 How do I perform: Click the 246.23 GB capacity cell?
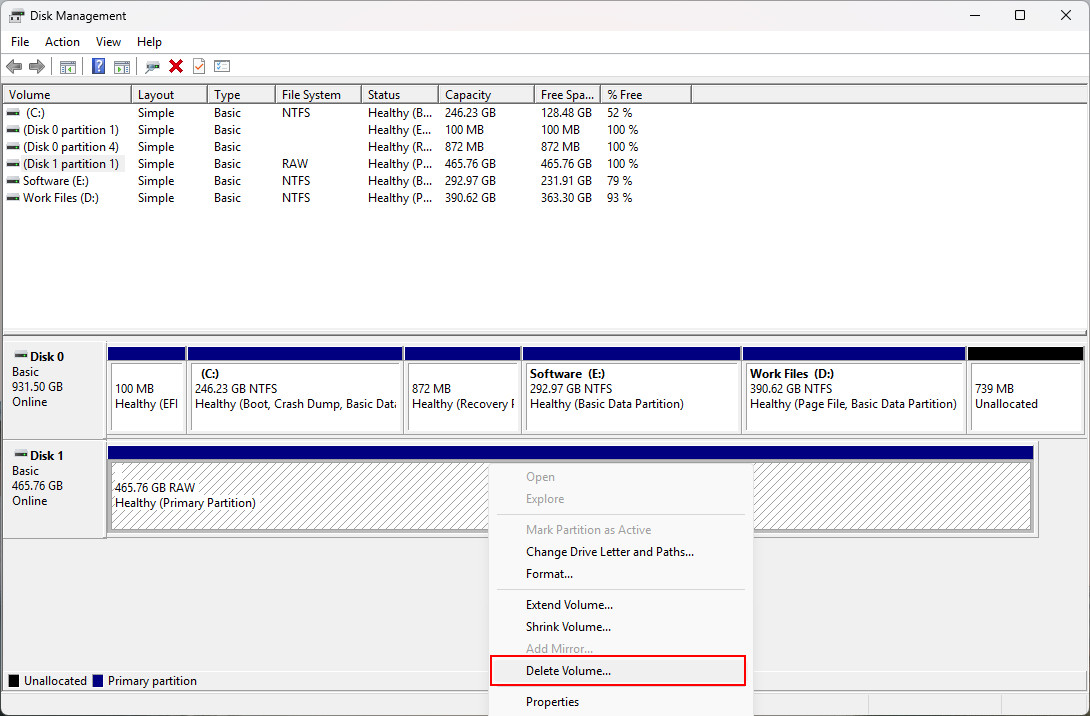point(470,113)
